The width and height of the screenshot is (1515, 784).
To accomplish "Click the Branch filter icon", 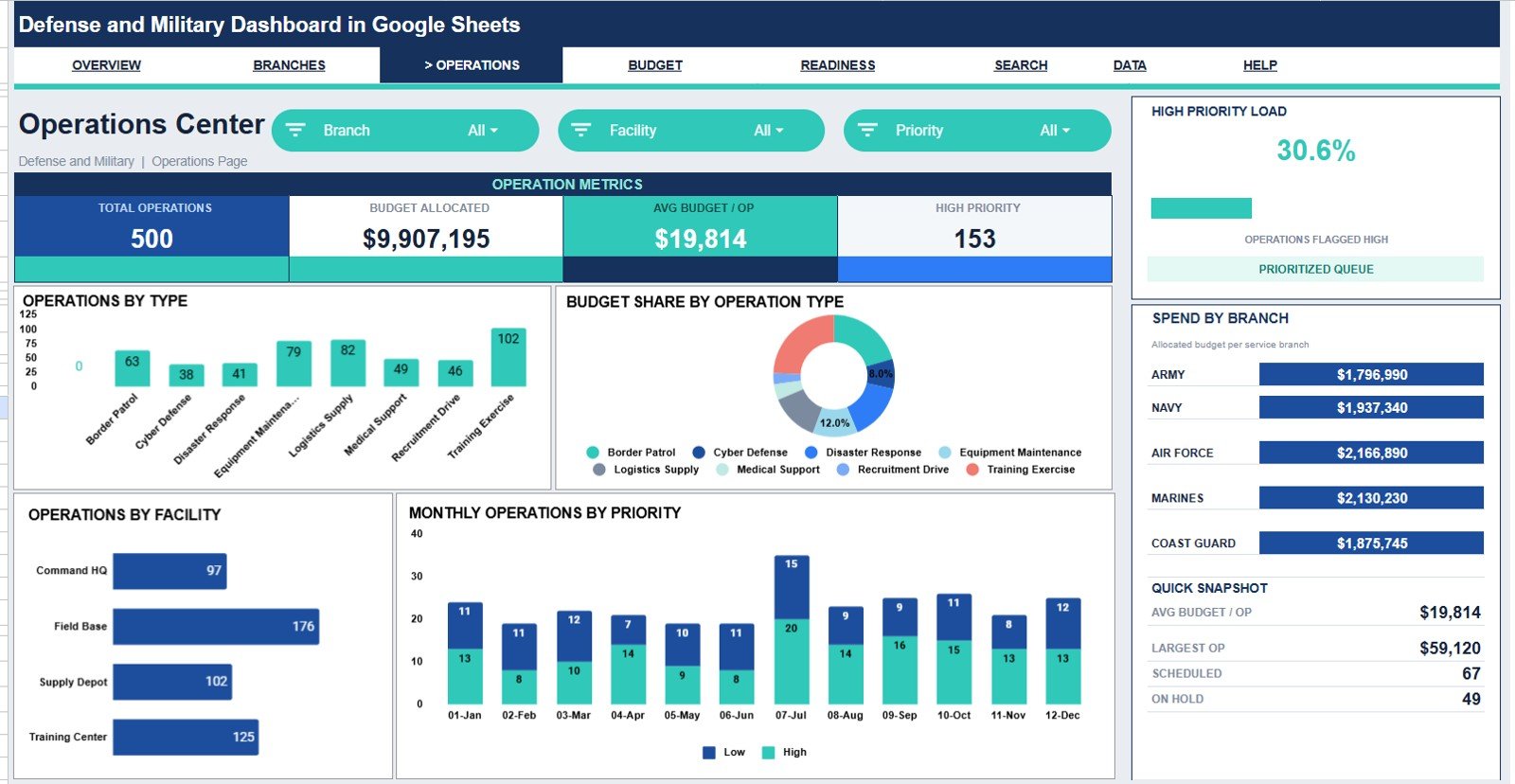I will coord(295,130).
